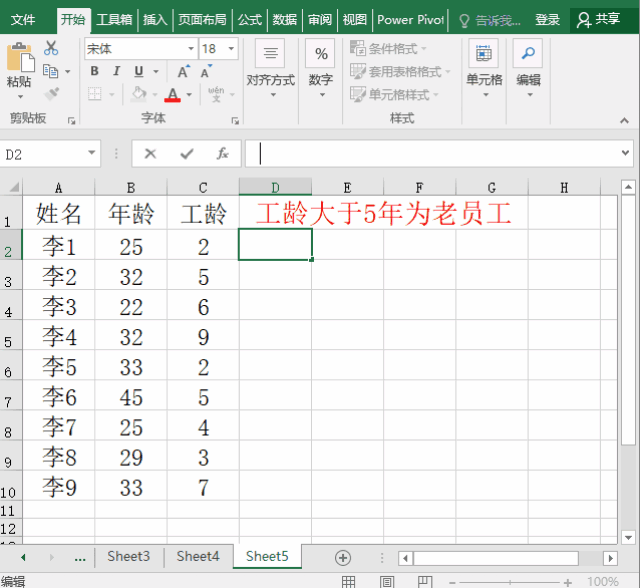Open the underline style dropdown arrow
This screenshot has height=588, width=640.
[x=156, y=71]
